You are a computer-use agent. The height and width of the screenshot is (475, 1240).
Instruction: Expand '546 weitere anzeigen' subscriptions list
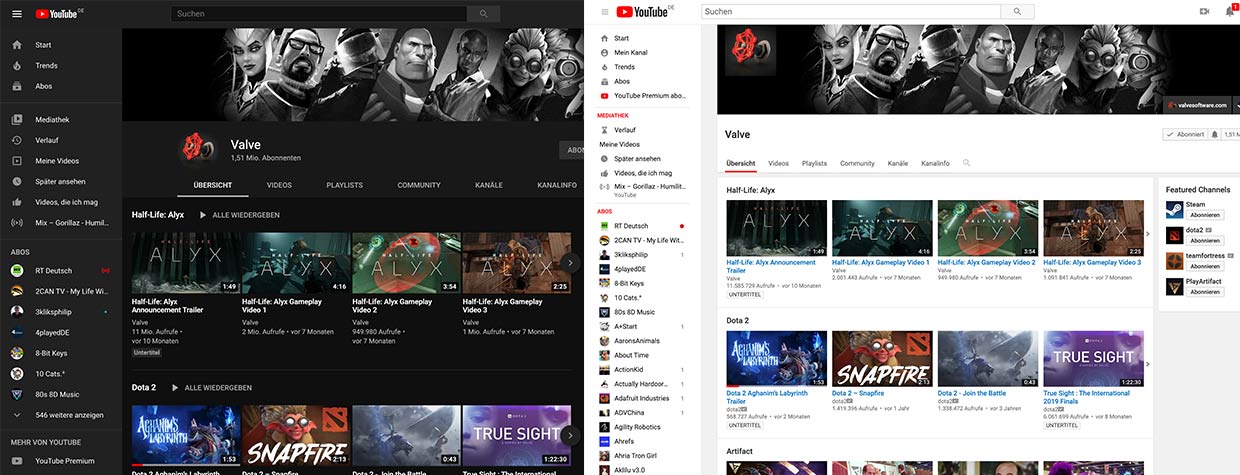pyautogui.click(x=61, y=415)
